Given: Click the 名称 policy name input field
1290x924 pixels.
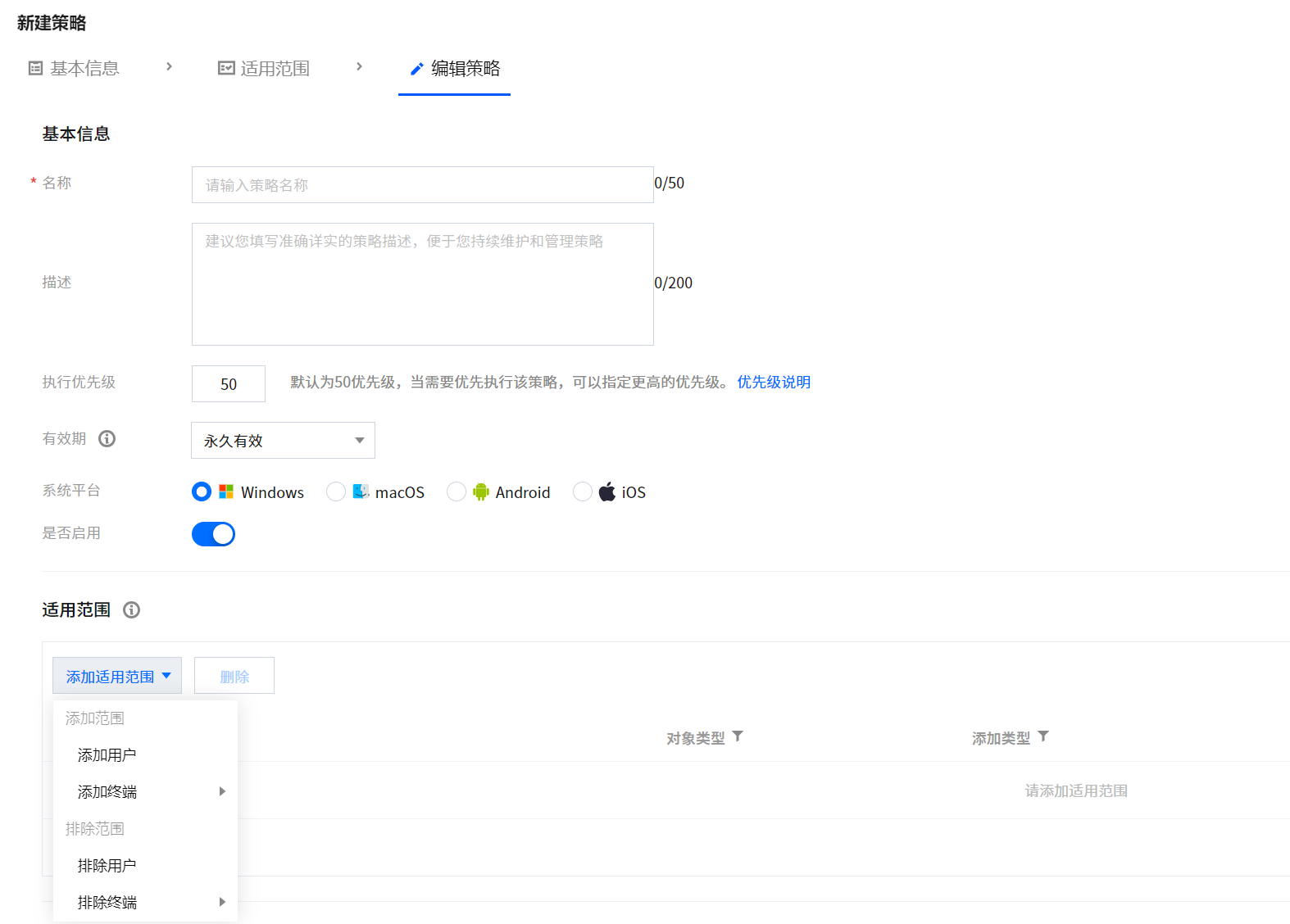Looking at the screenshot, I should [x=422, y=185].
